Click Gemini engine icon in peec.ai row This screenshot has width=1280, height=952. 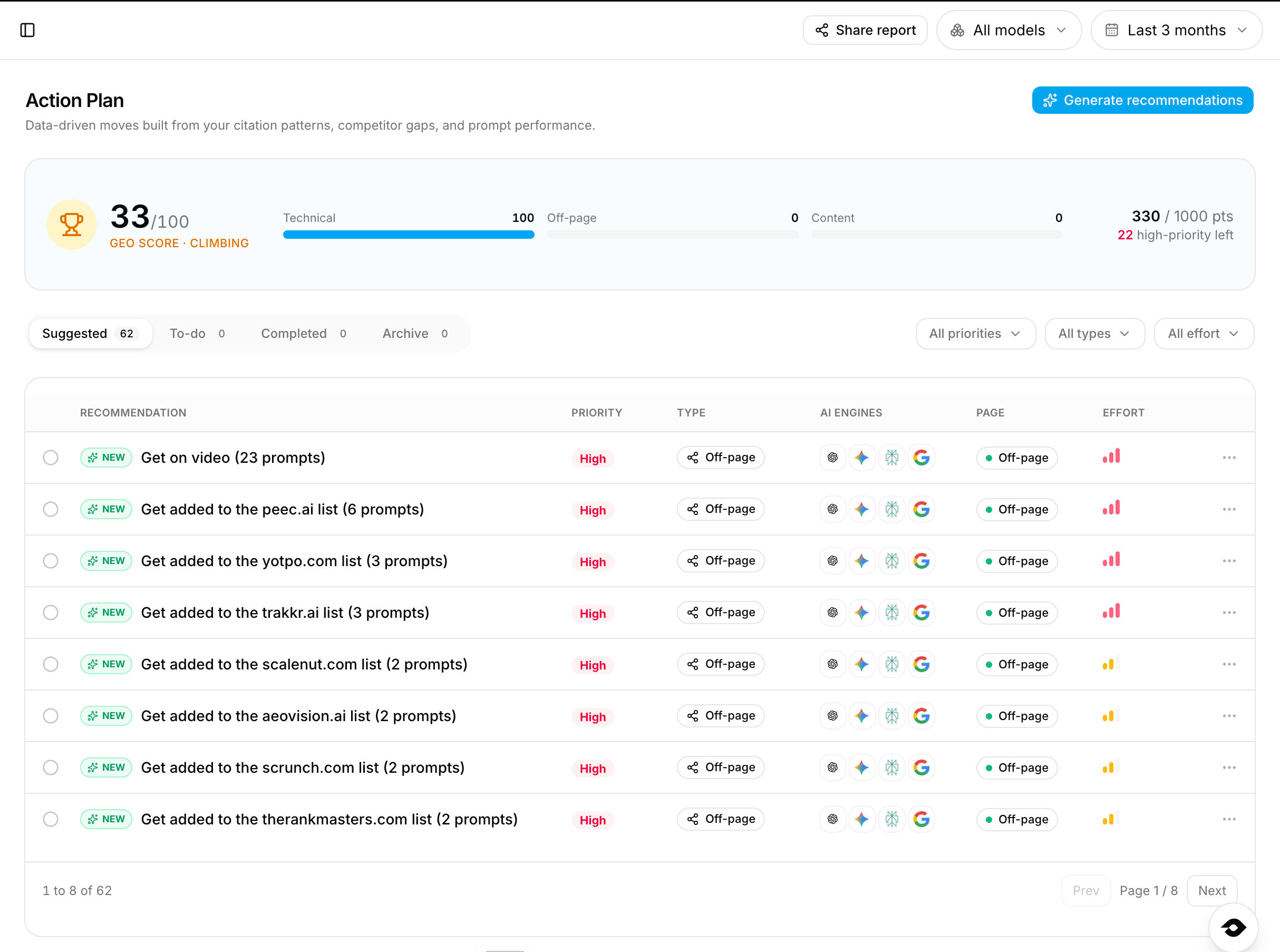pyautogui.click(x=862, y=509)
